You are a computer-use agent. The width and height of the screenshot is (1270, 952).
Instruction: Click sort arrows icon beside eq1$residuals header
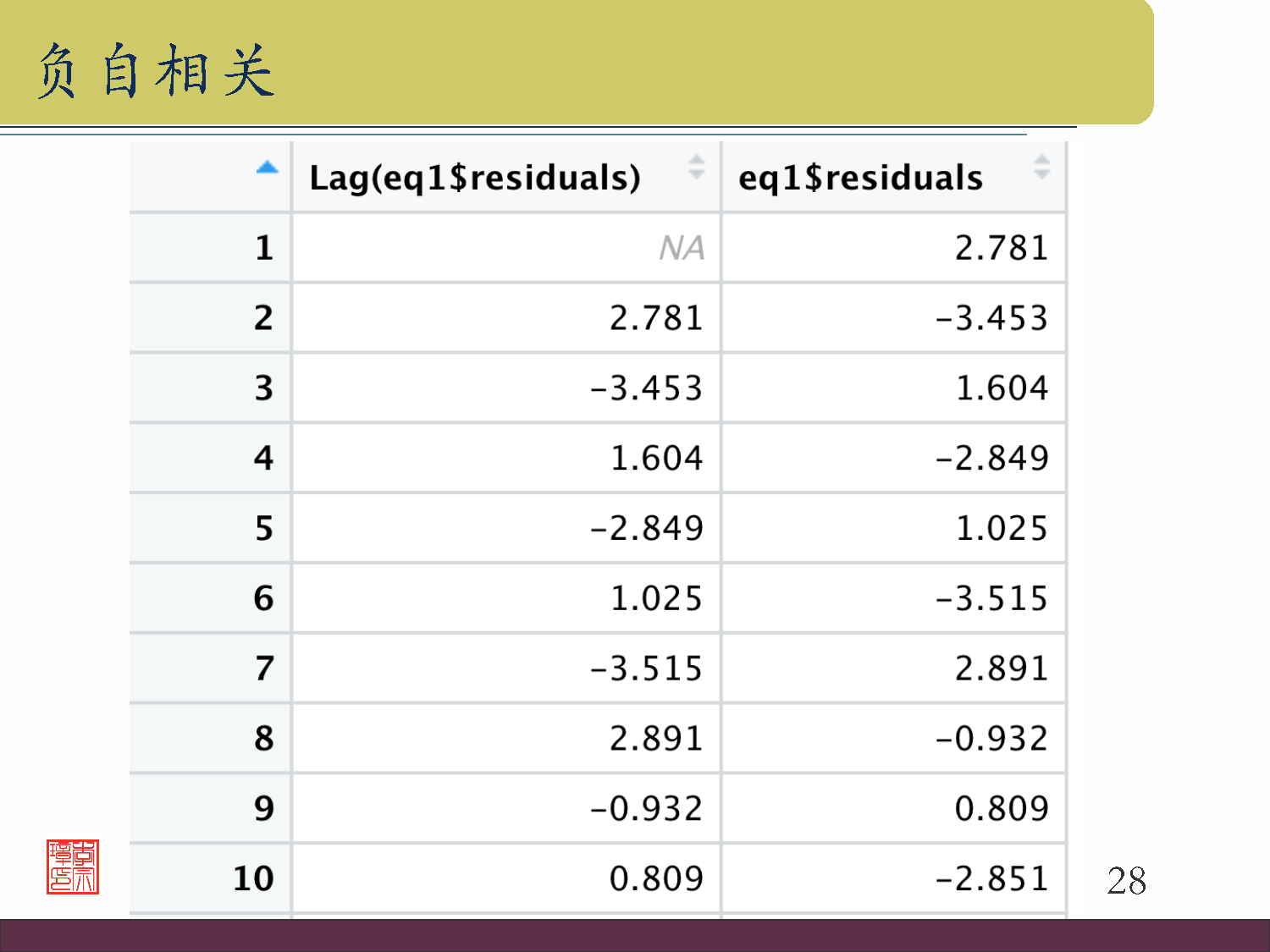pyautogui.click(x=1041, y=167)
